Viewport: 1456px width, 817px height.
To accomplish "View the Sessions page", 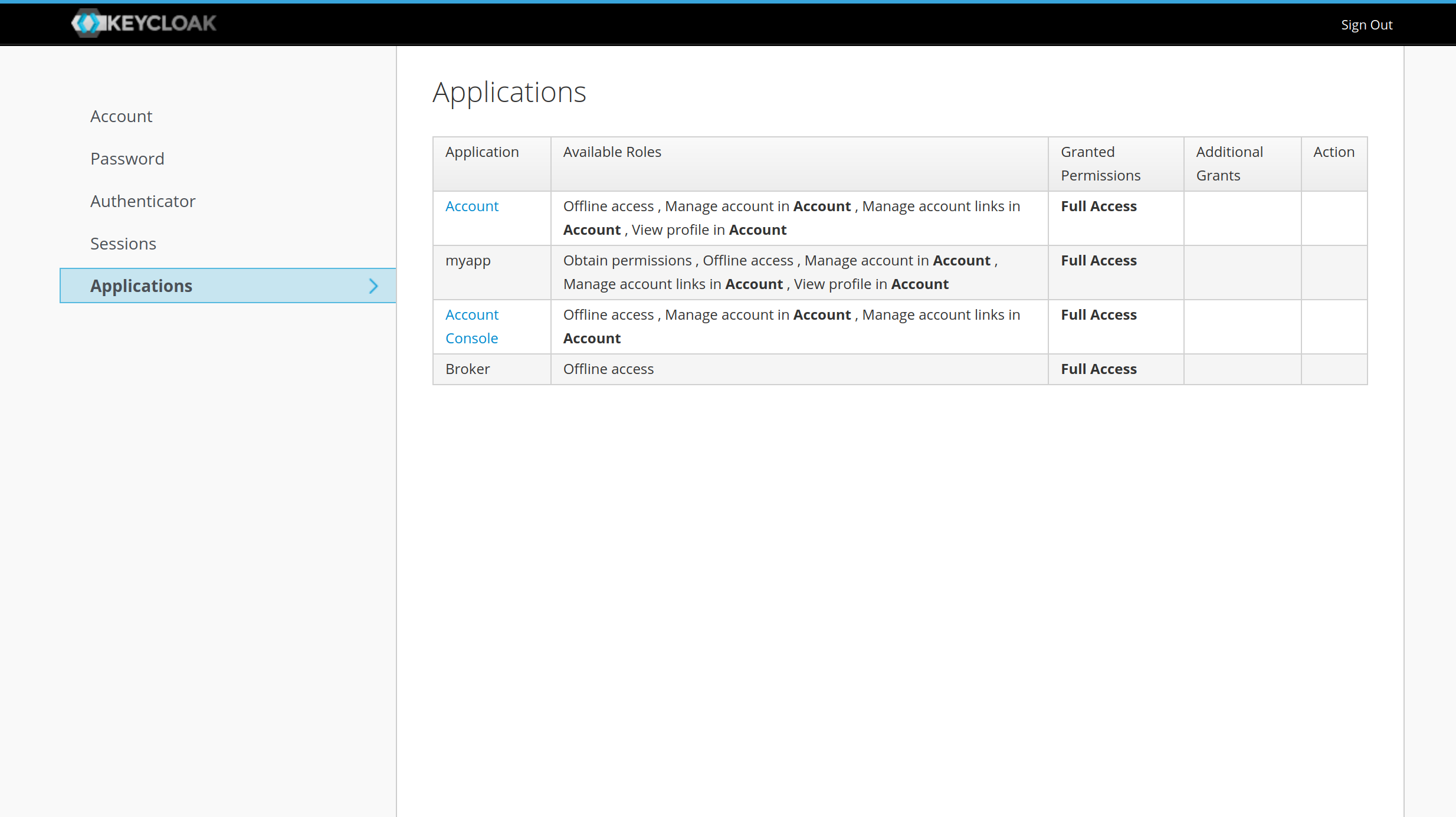I will (x=123, y=244).
